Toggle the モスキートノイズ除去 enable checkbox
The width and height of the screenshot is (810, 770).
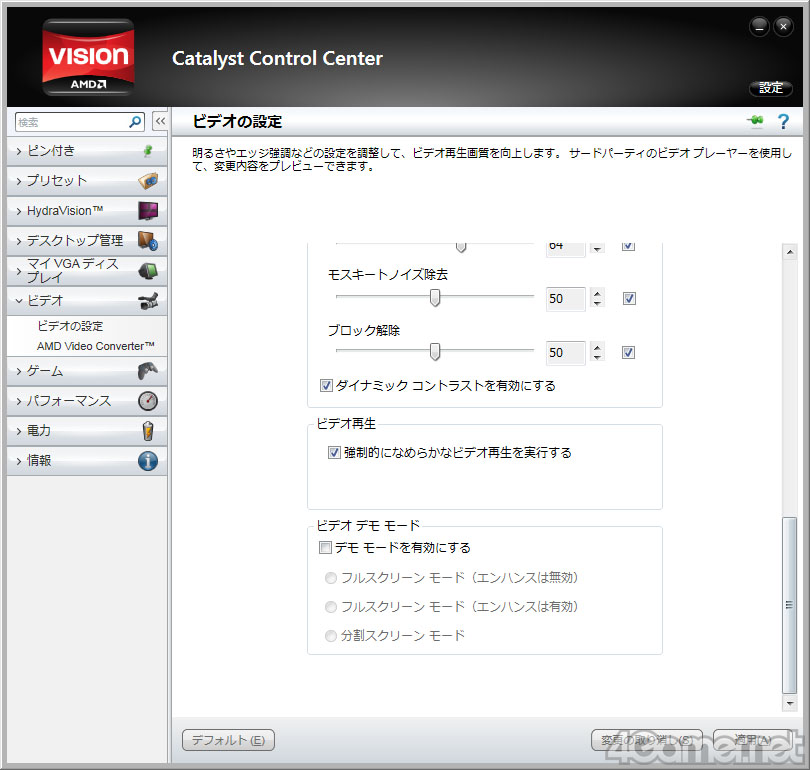coord(629,298)
